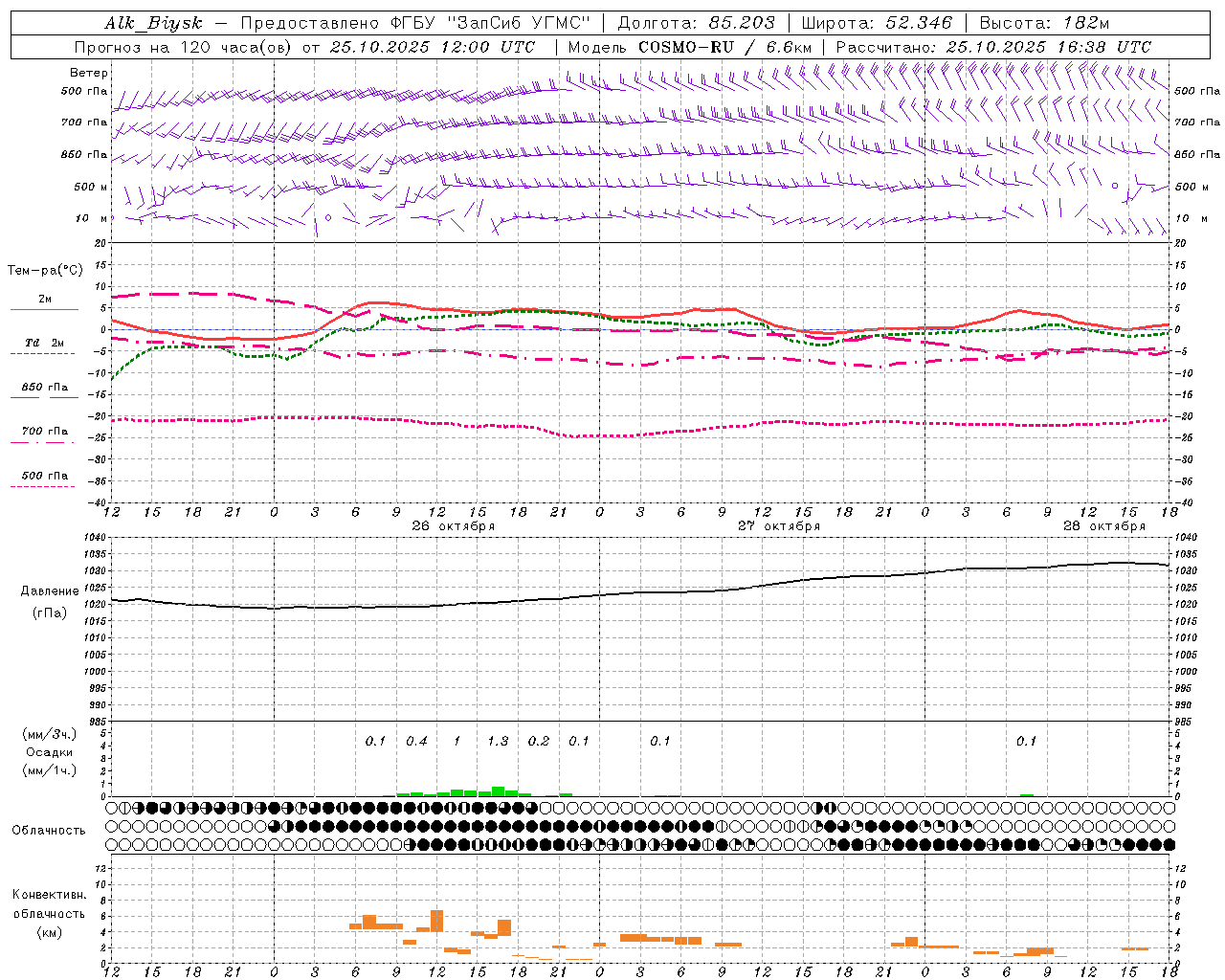Image resolution: width=1225 pixels, height=980 pixels.
Task: Click the precipitation value 0.4
Action: [416, 742]
